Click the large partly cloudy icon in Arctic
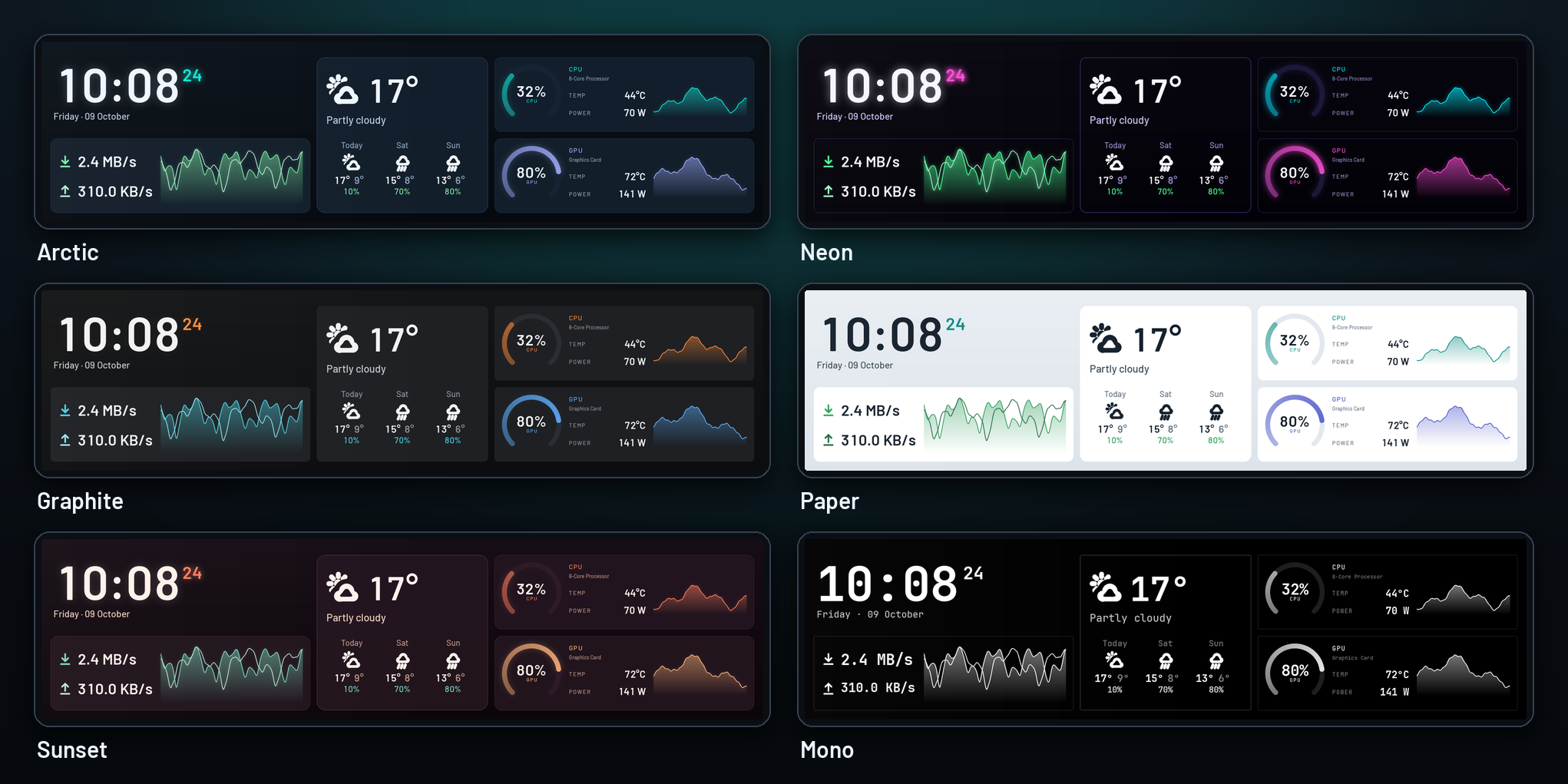Image resolution: width=1568 pixels, height=784 pixels. coord(342,89)
